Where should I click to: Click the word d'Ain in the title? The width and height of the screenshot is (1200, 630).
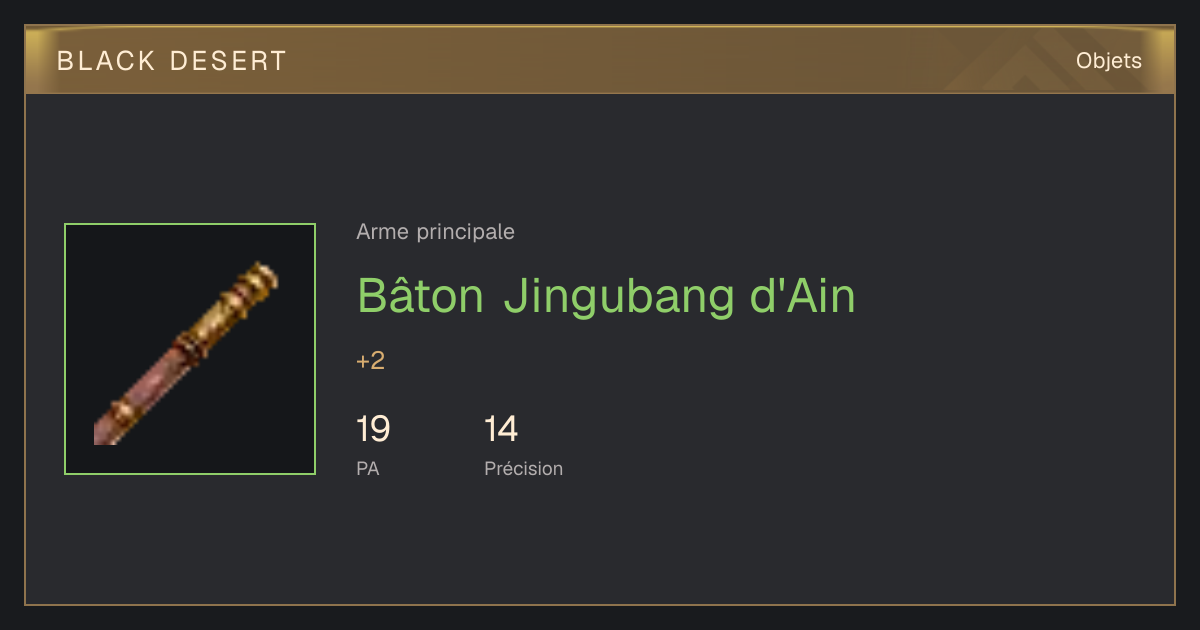803,295
